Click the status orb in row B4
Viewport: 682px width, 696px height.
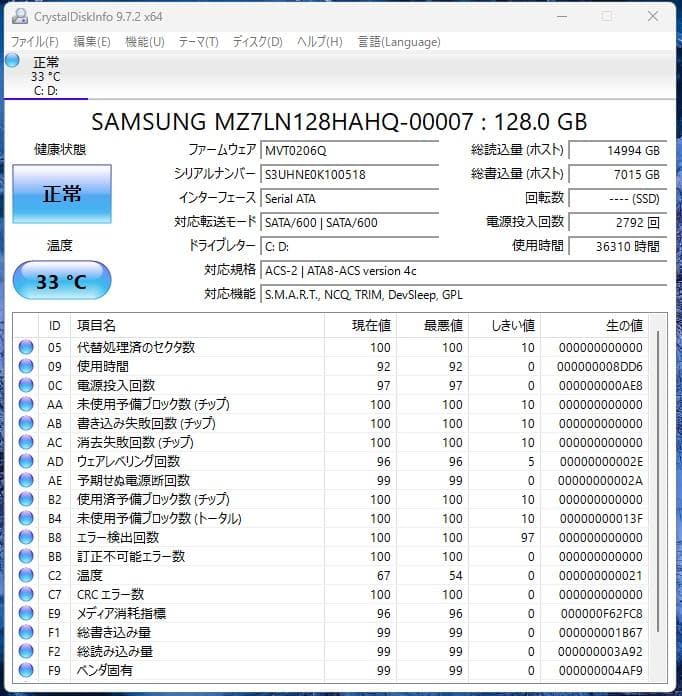click(26, 518)
